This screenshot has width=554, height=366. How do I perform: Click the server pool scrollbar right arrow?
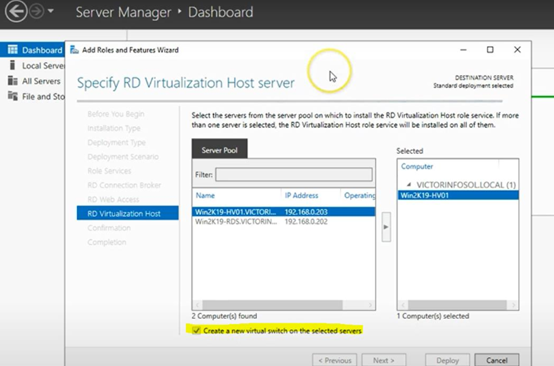tap(370, 305)
